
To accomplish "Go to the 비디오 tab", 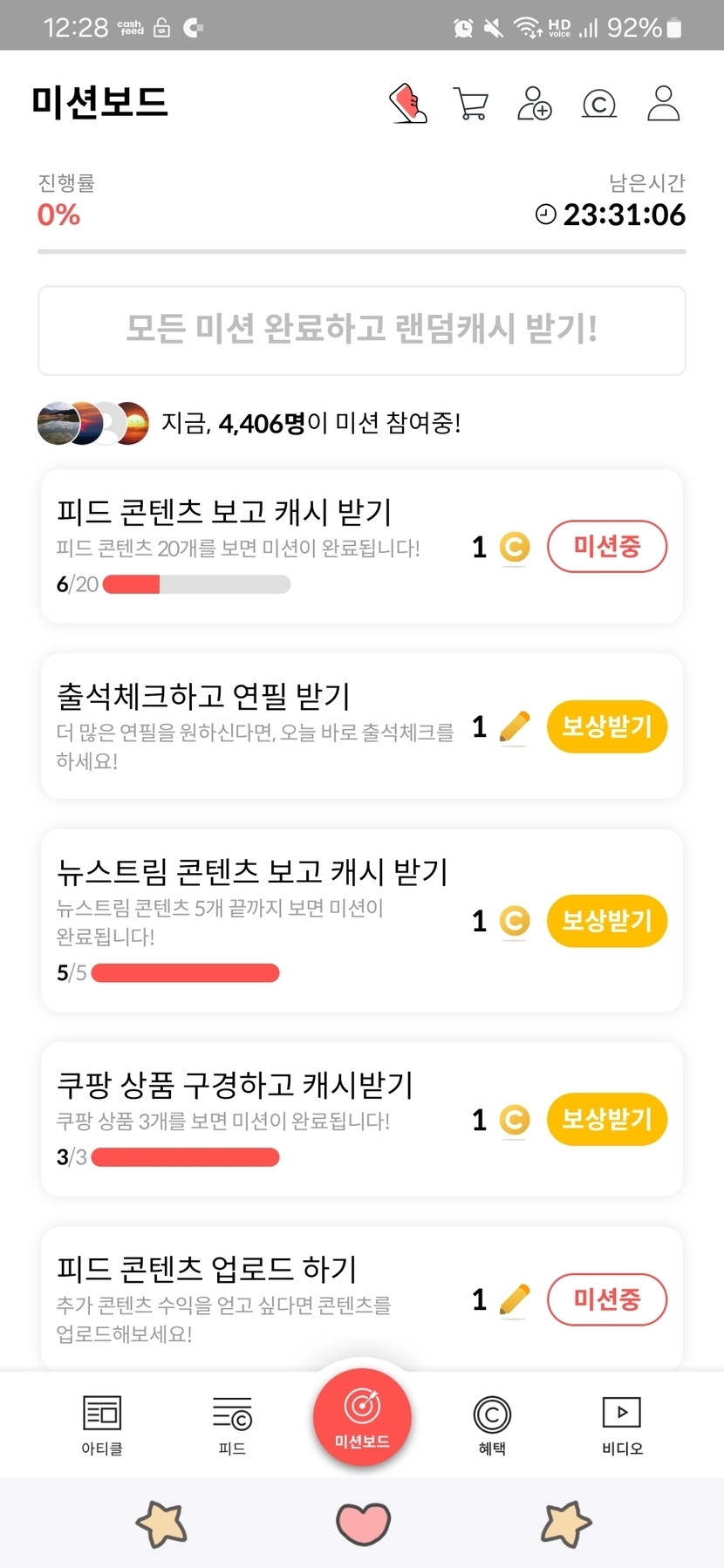I will 622,1425.
